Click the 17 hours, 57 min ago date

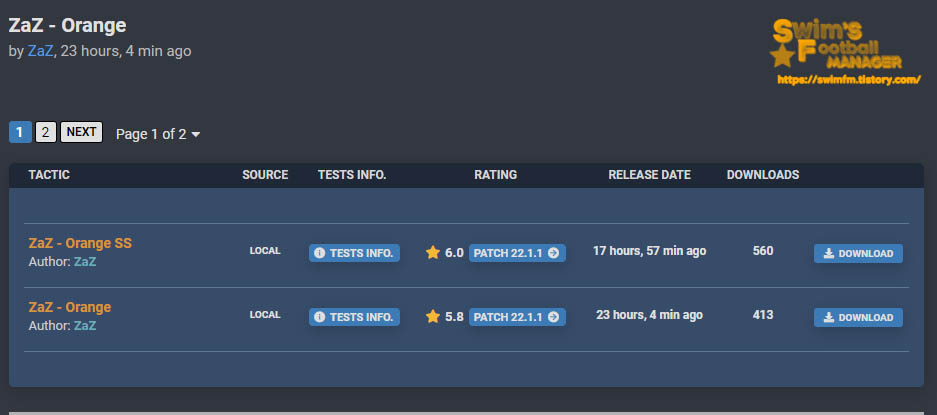[x=650, y=251]
